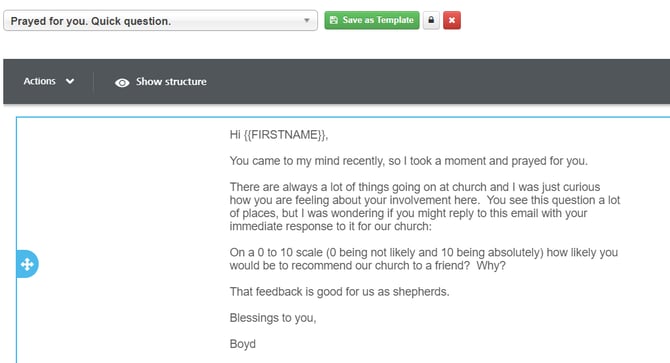Open the Actions dropdown chevron
The image size is (670, 363).
tap(70, 81)
